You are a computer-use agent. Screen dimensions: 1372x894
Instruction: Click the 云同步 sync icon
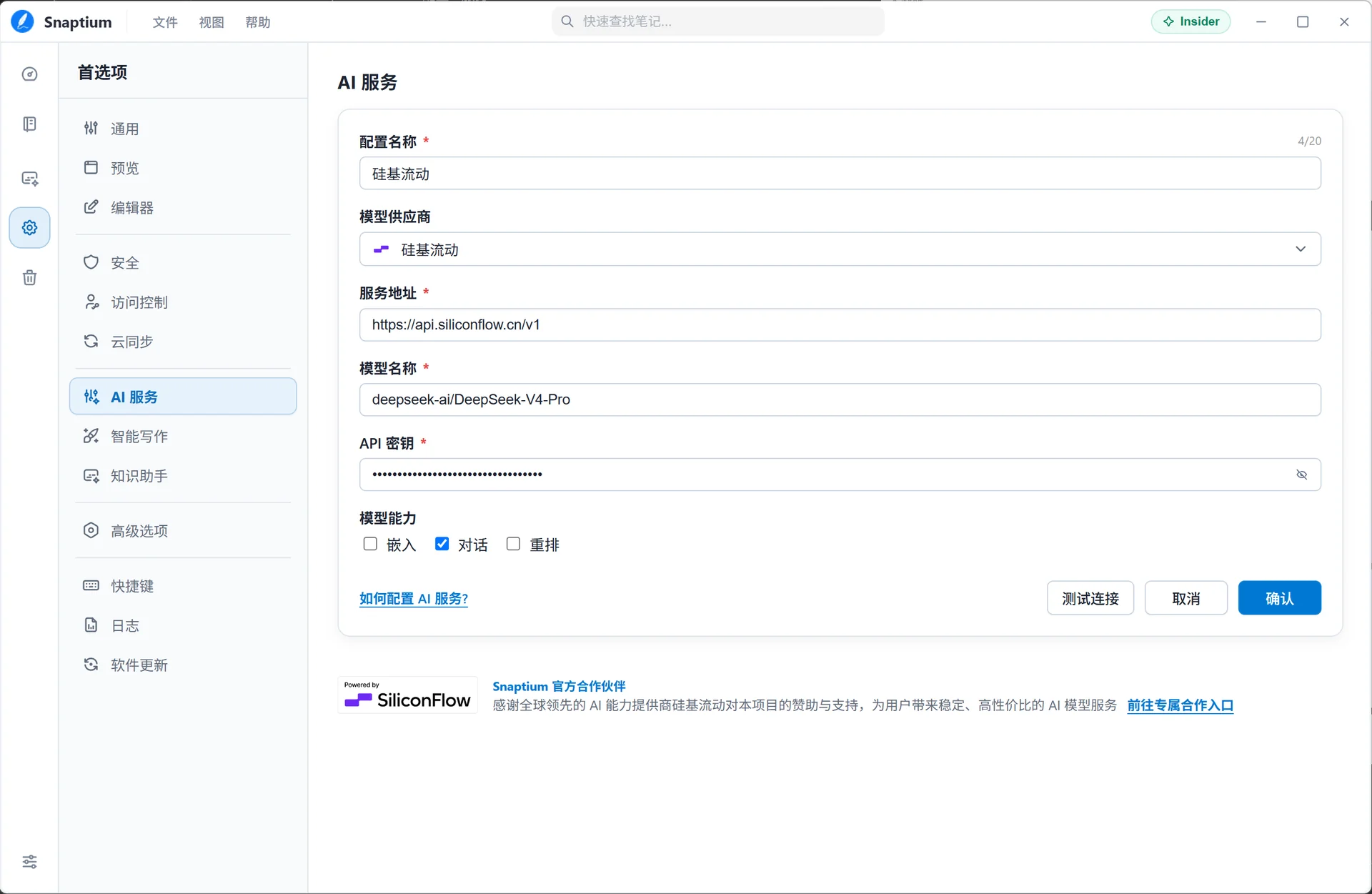click(91, 341)
